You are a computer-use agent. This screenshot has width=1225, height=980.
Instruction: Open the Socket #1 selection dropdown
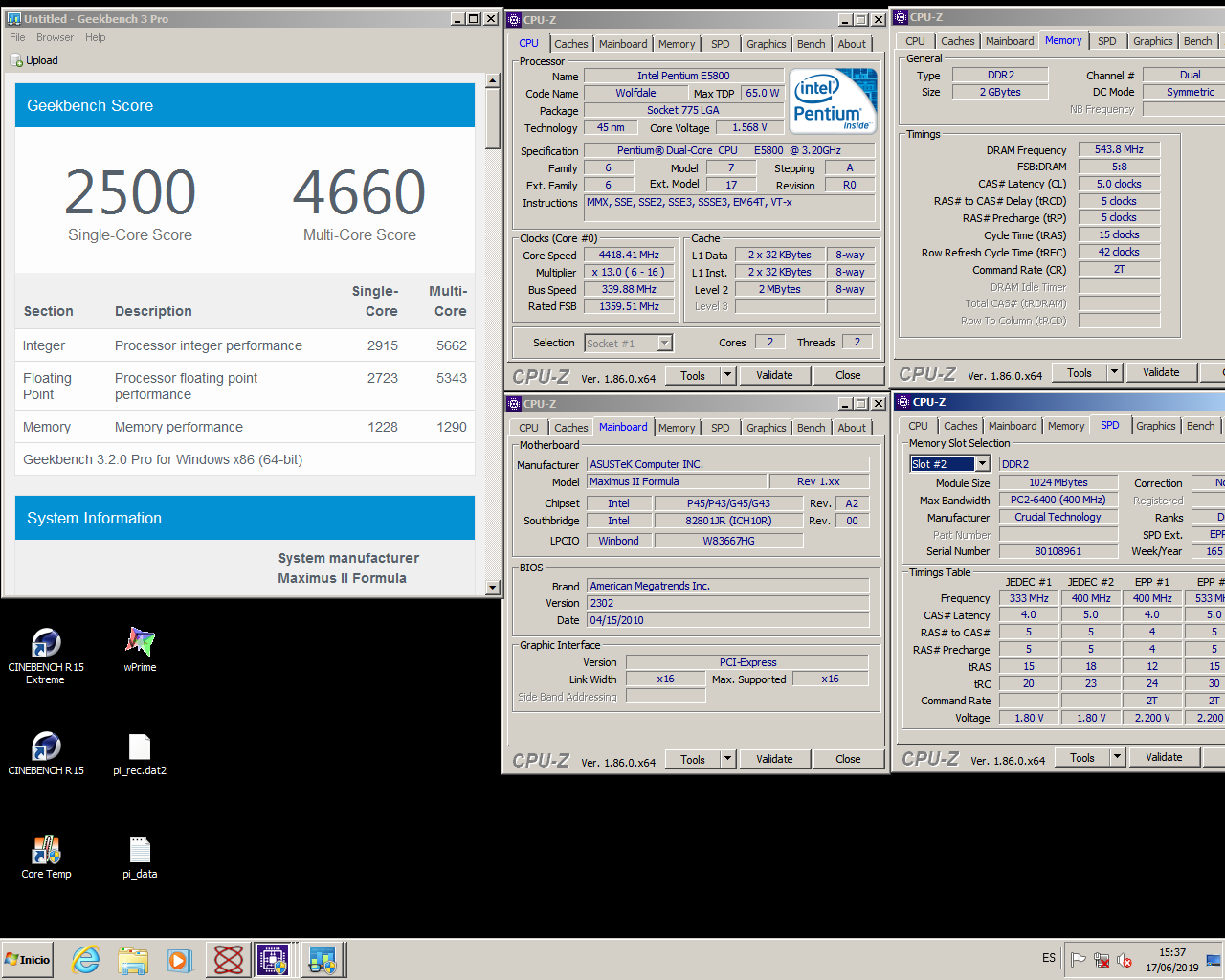click(x=664, y=343)
